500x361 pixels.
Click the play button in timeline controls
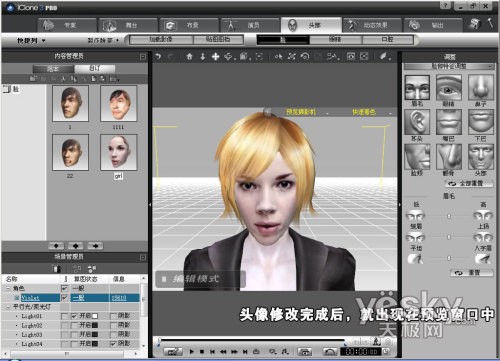click(191, 351)
